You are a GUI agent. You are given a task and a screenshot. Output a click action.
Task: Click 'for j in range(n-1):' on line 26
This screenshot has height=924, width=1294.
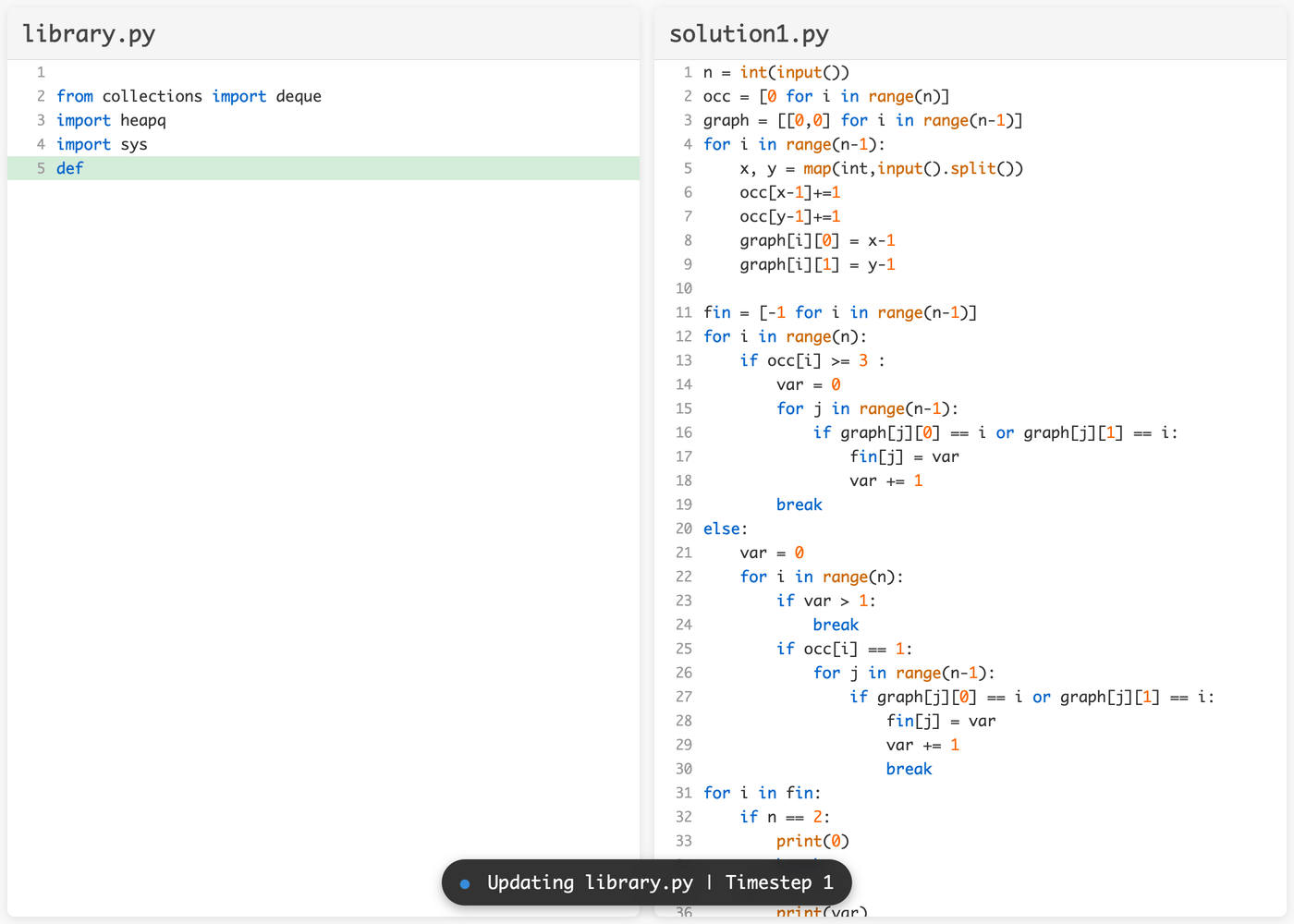[x=905, y=673]
